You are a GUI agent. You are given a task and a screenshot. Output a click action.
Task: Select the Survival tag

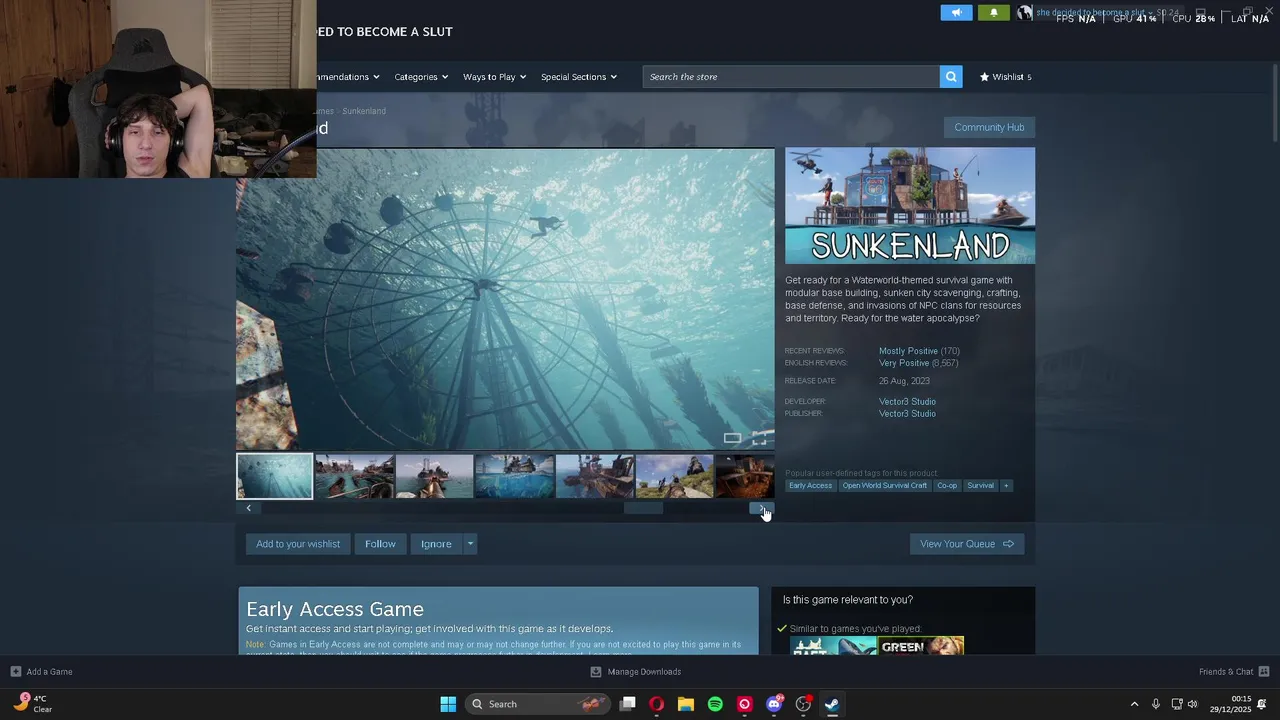click(x=980, y=486)
